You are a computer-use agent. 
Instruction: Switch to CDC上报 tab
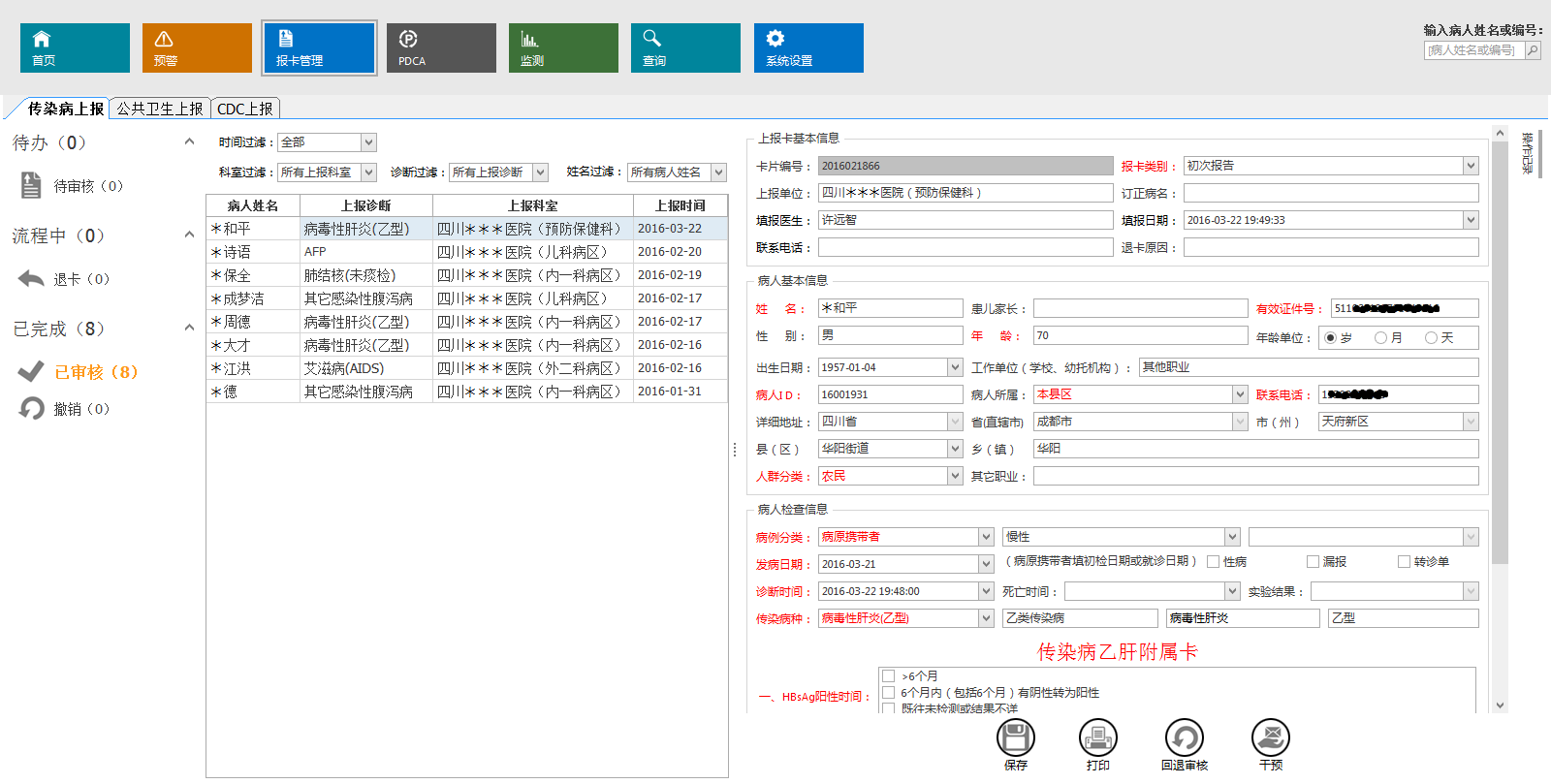(x=245, y=109)
